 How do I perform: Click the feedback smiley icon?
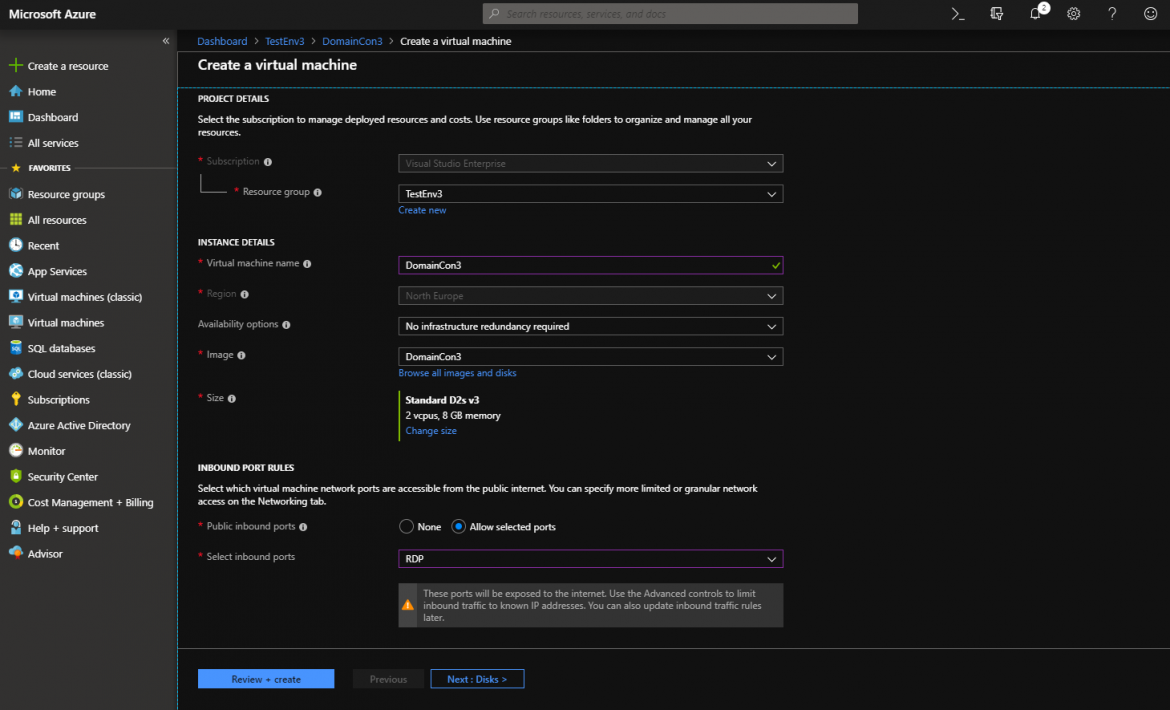1151,13
